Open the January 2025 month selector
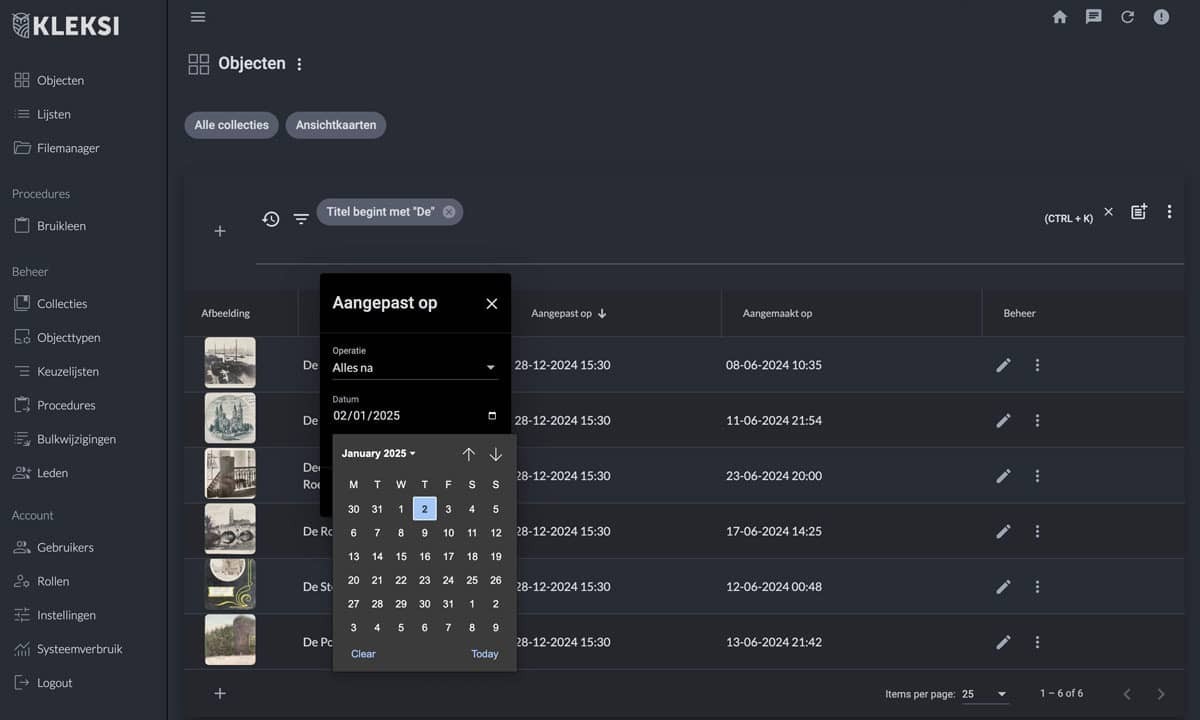Image resolution: width=1200 pixels, height=720 pixels. (378, 454)
